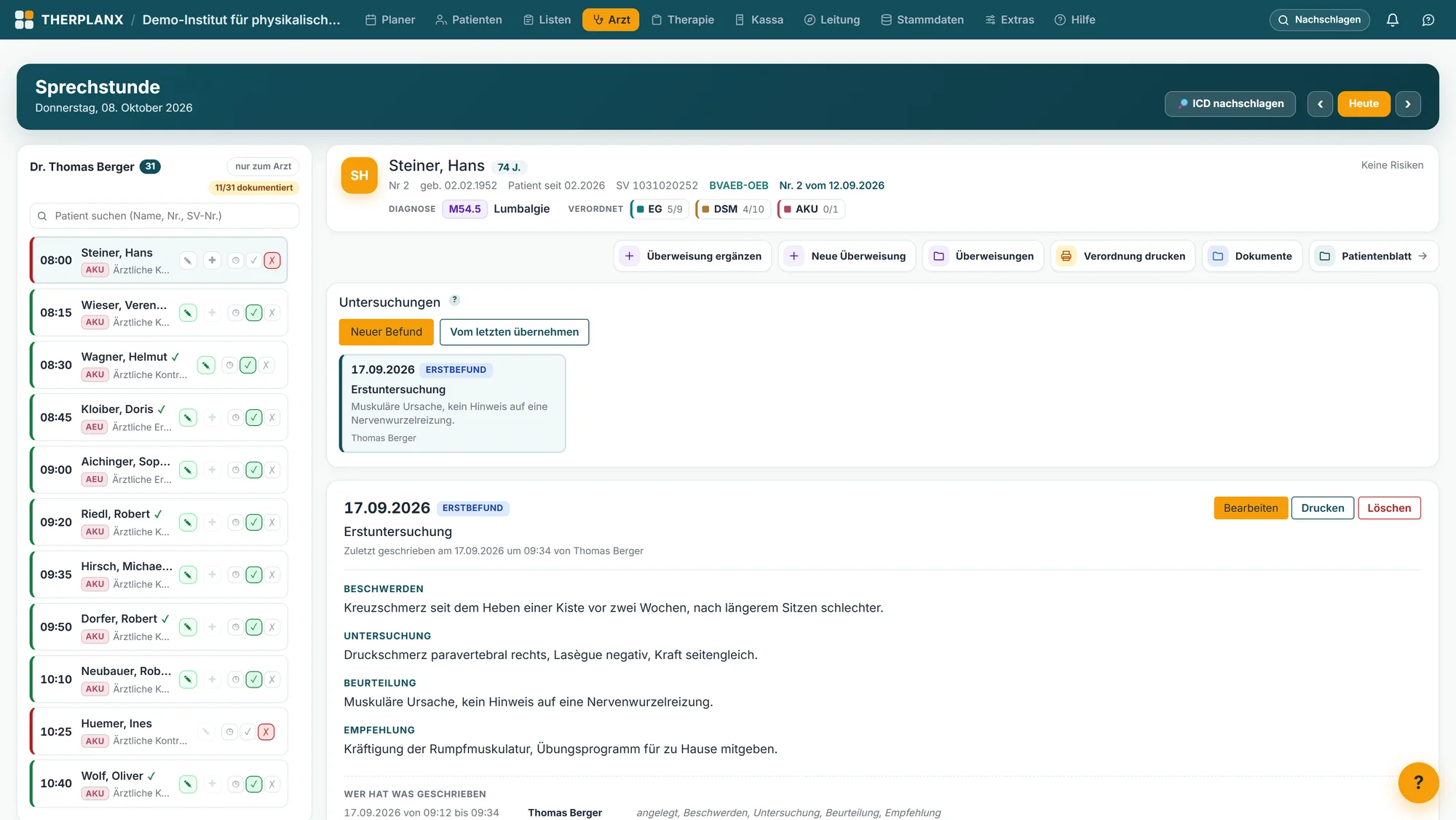Viewport: 1456px width, 820px height.
Task: Toggle the checkmark for Wolf, Oliver
Action: point(254,784)
